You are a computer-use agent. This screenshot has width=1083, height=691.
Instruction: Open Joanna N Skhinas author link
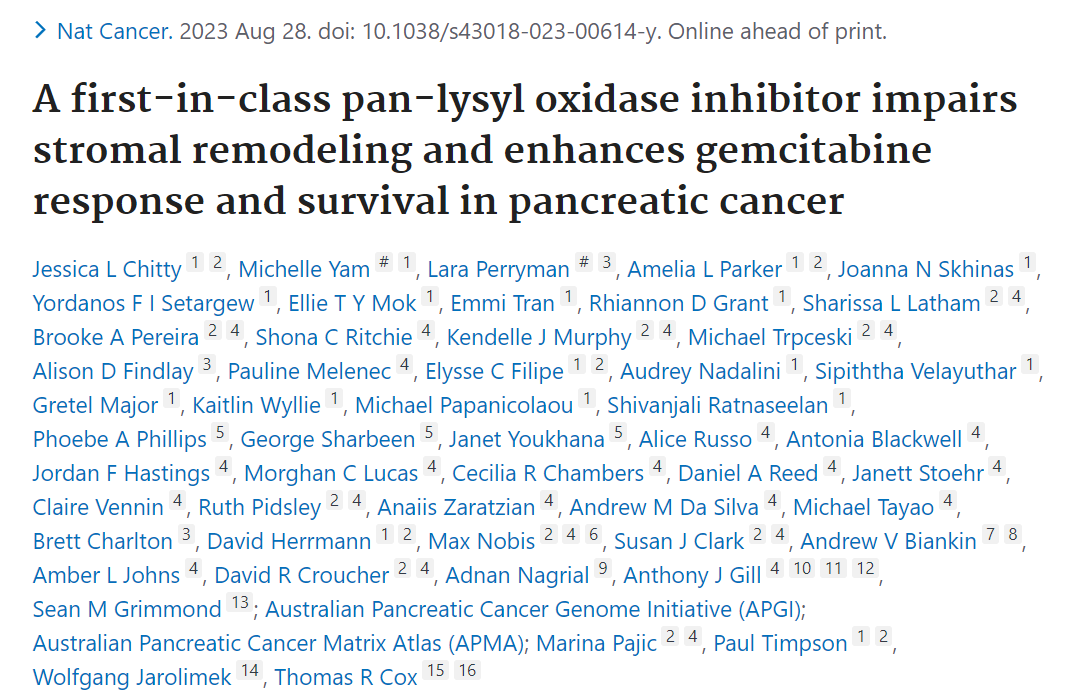point(926,269)
